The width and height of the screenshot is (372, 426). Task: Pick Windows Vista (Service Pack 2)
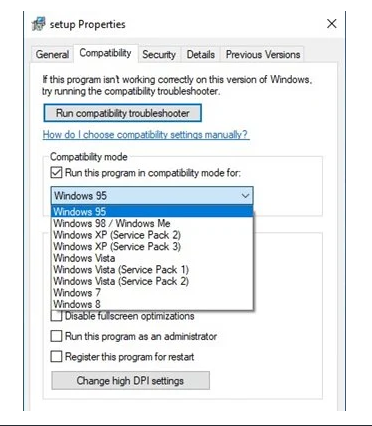pyautogui.click(x=152, y=281)
